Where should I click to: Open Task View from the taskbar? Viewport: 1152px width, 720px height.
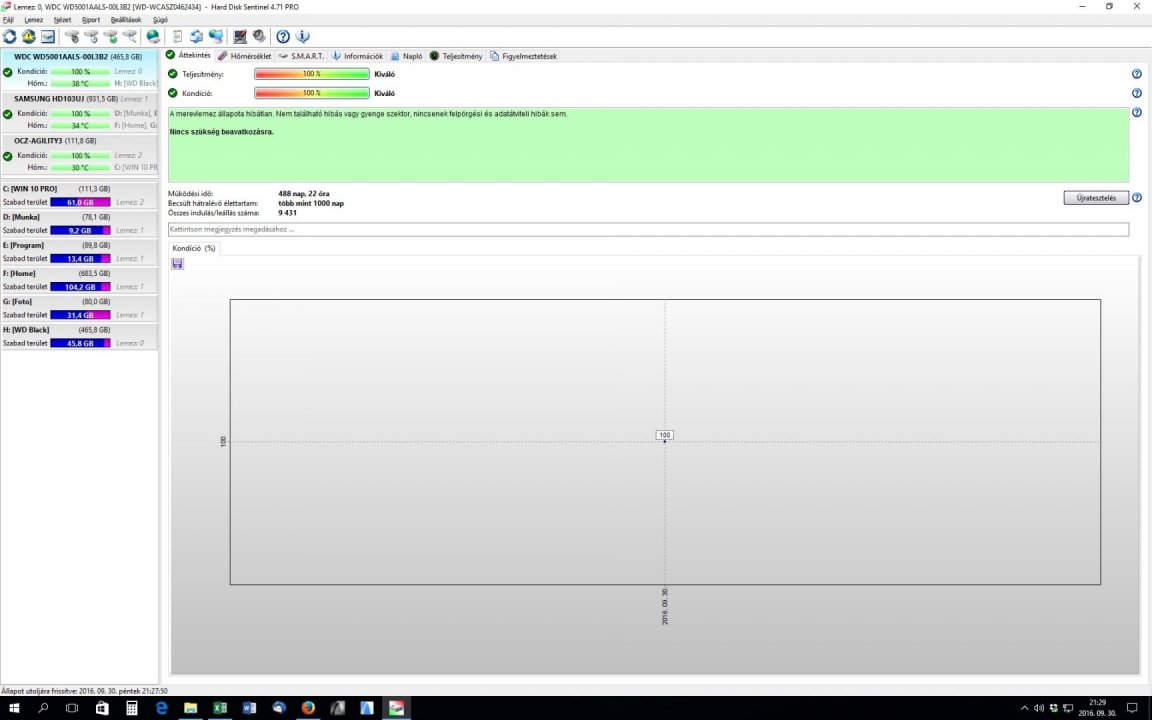pos(71,708)
